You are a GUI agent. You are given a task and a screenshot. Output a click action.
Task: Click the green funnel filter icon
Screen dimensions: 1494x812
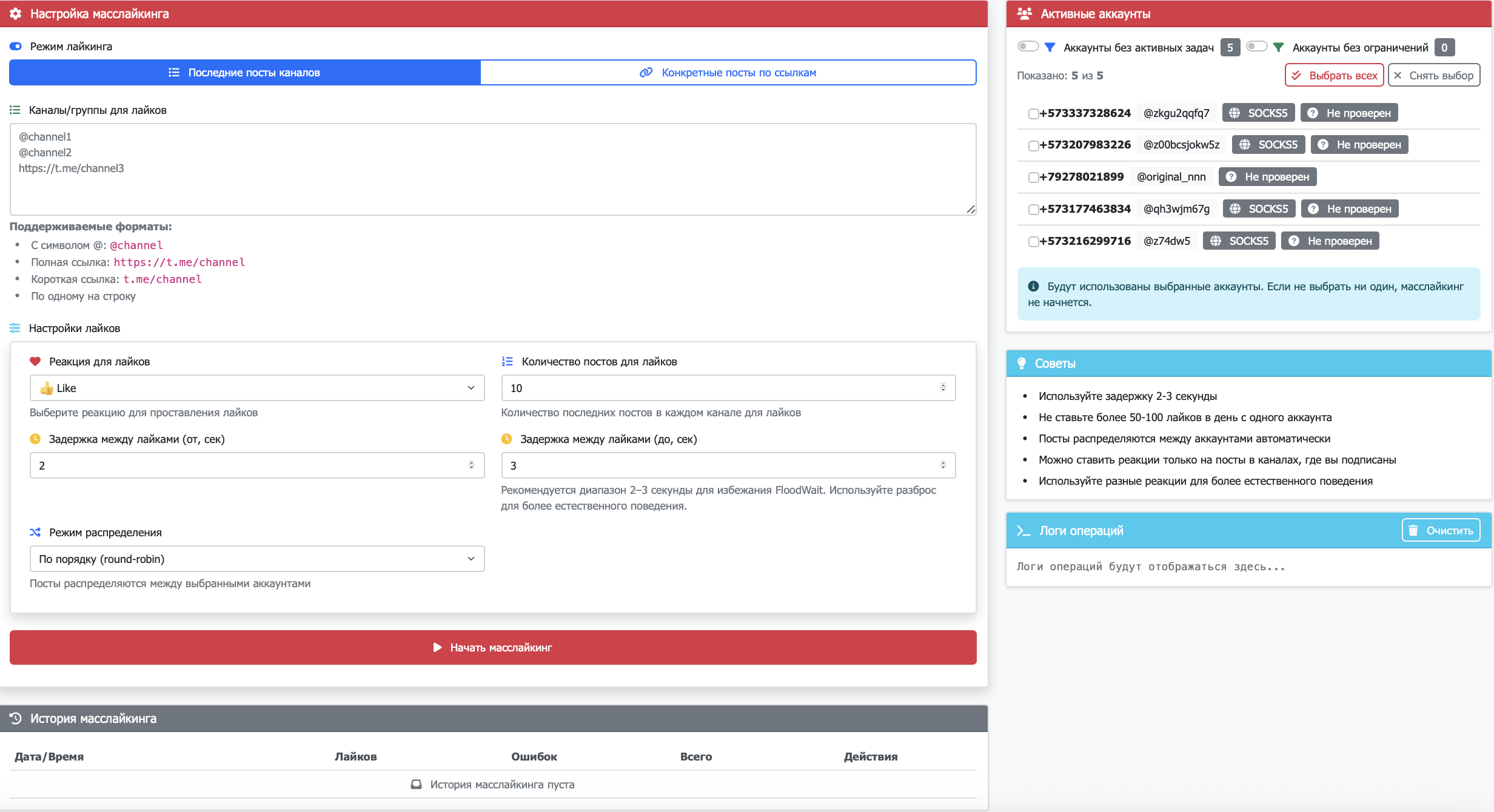(1278, 47)
